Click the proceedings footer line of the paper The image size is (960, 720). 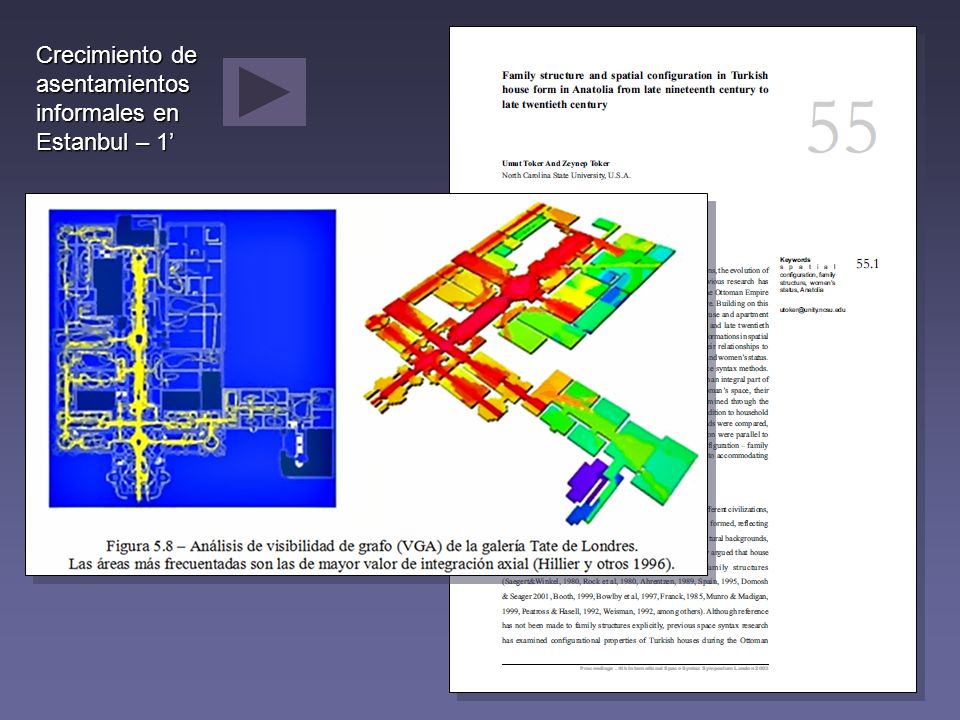coord(673,668)
